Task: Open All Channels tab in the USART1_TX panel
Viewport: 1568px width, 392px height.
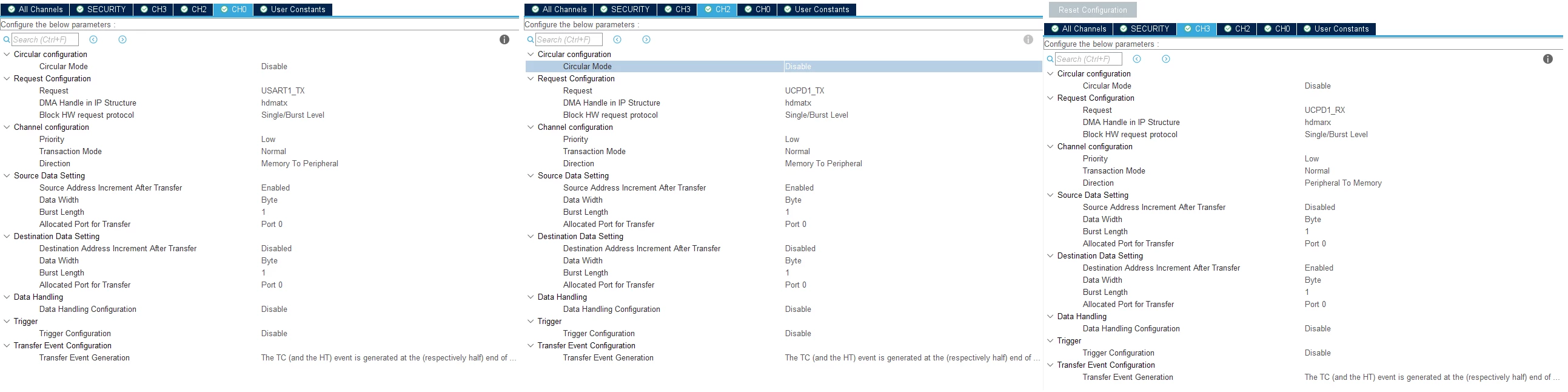Action: pyautogui.click(x=35, y=10)
